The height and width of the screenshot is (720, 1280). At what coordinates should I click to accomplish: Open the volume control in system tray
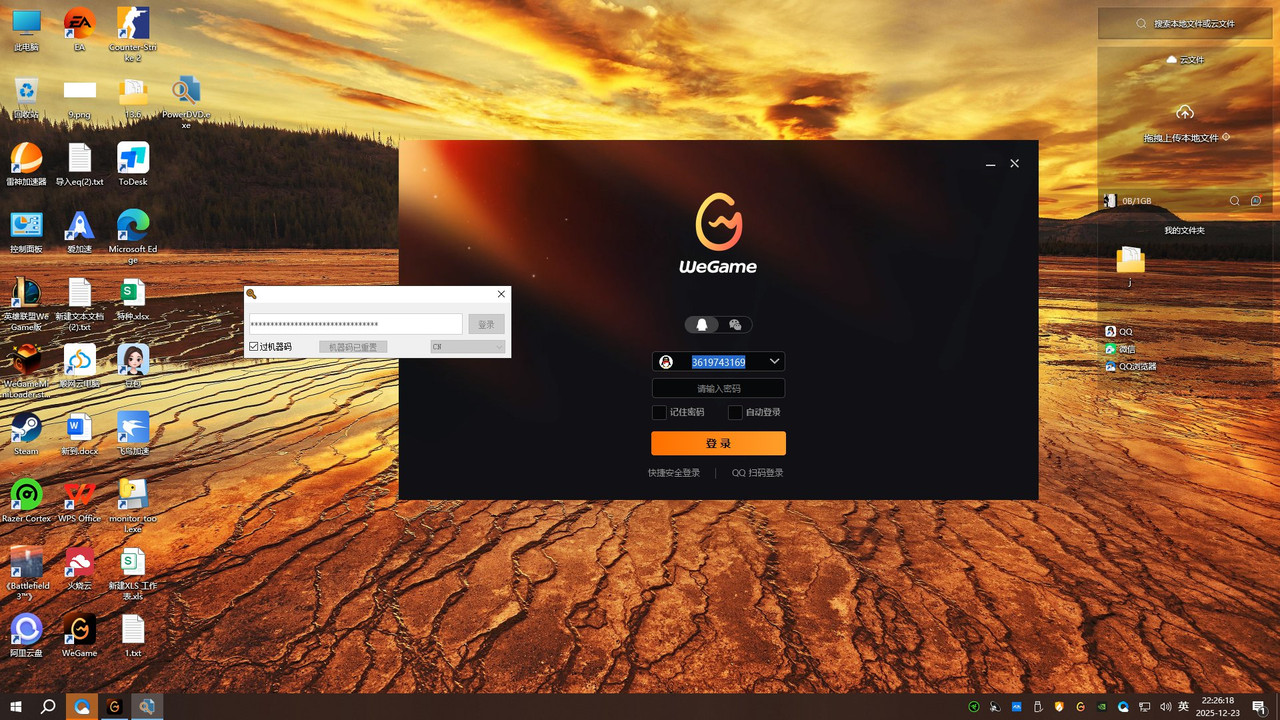[x=1166, y=707]
